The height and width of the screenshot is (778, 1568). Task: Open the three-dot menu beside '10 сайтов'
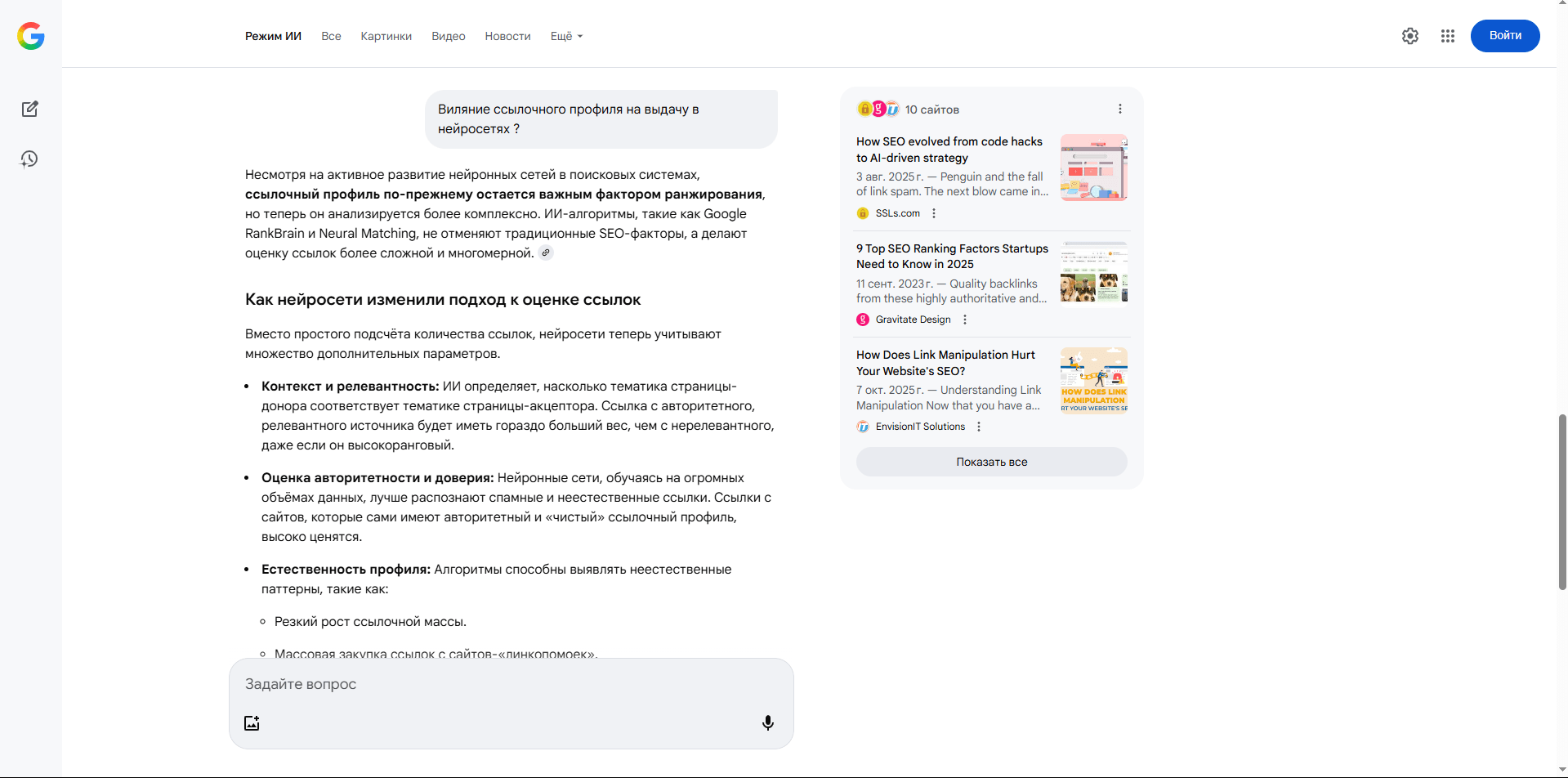1119,109
